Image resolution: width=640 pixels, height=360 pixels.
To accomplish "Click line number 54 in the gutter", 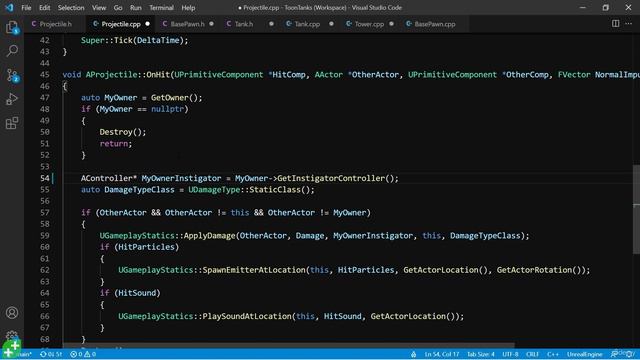I will (x=44, y=178).
